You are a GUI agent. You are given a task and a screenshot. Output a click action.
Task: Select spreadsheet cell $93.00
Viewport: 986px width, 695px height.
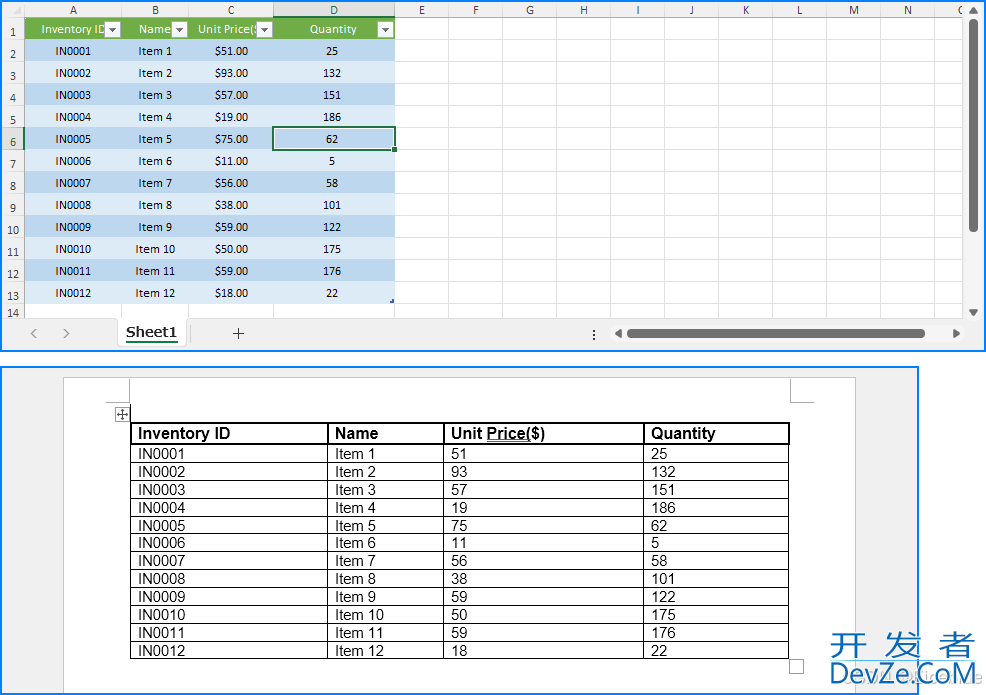click(231, 73)
